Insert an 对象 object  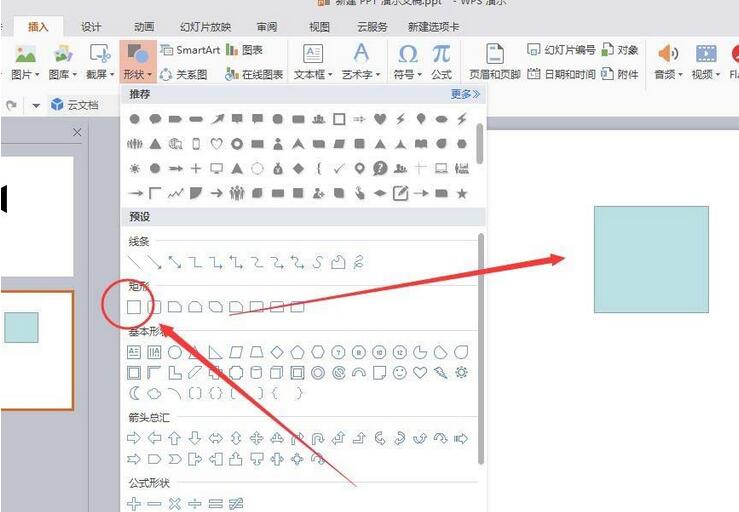[621, 50]
